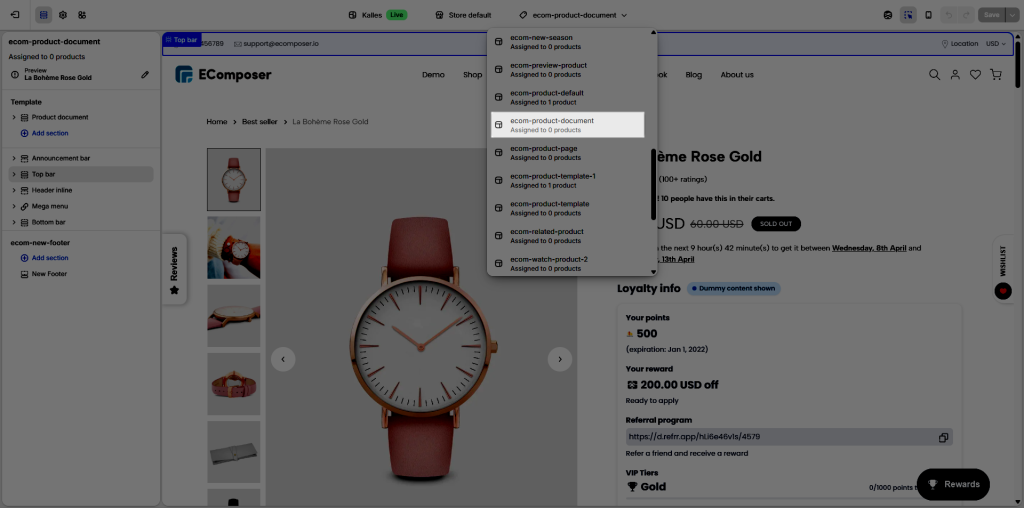Image resolution: width=1024 pixels, height=508 pixels.
Task: Click the pencil icon to change preview
Action: [x=145, y=74]
